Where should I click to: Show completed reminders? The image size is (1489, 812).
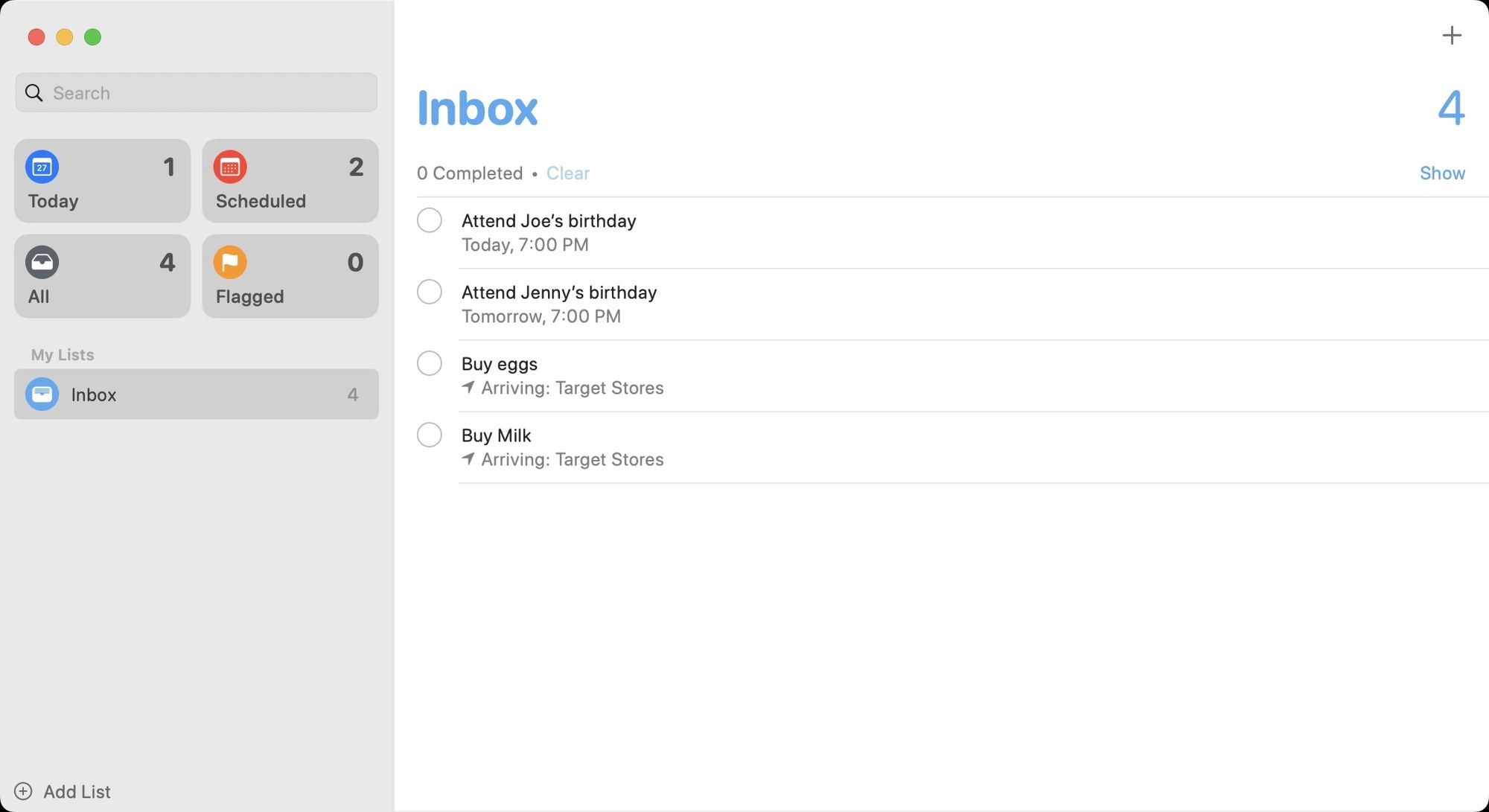tap(1442, 173)
